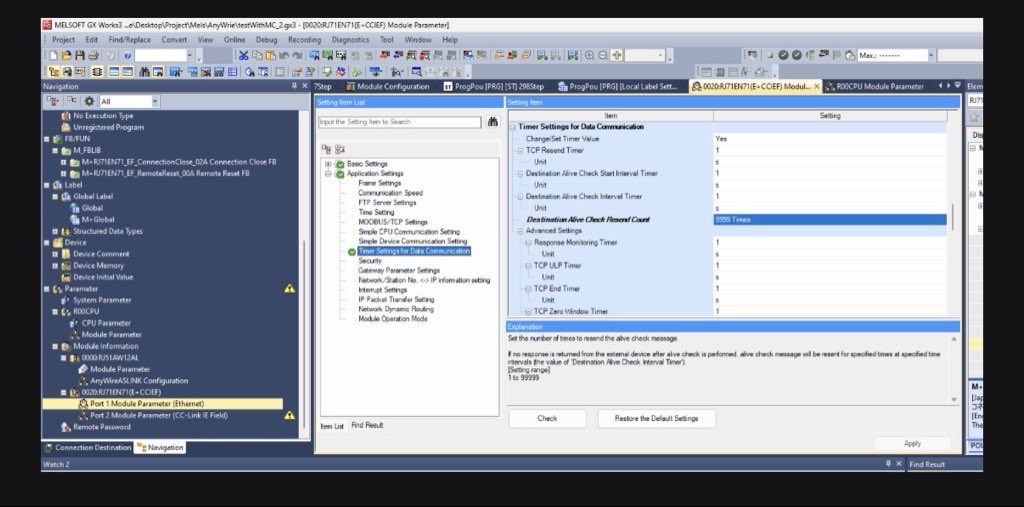Image resolution: width=1024 pixels, height=507 pixels.
Task: Click the first toolbar icon in second row
Action: click(x=54, y=72)
